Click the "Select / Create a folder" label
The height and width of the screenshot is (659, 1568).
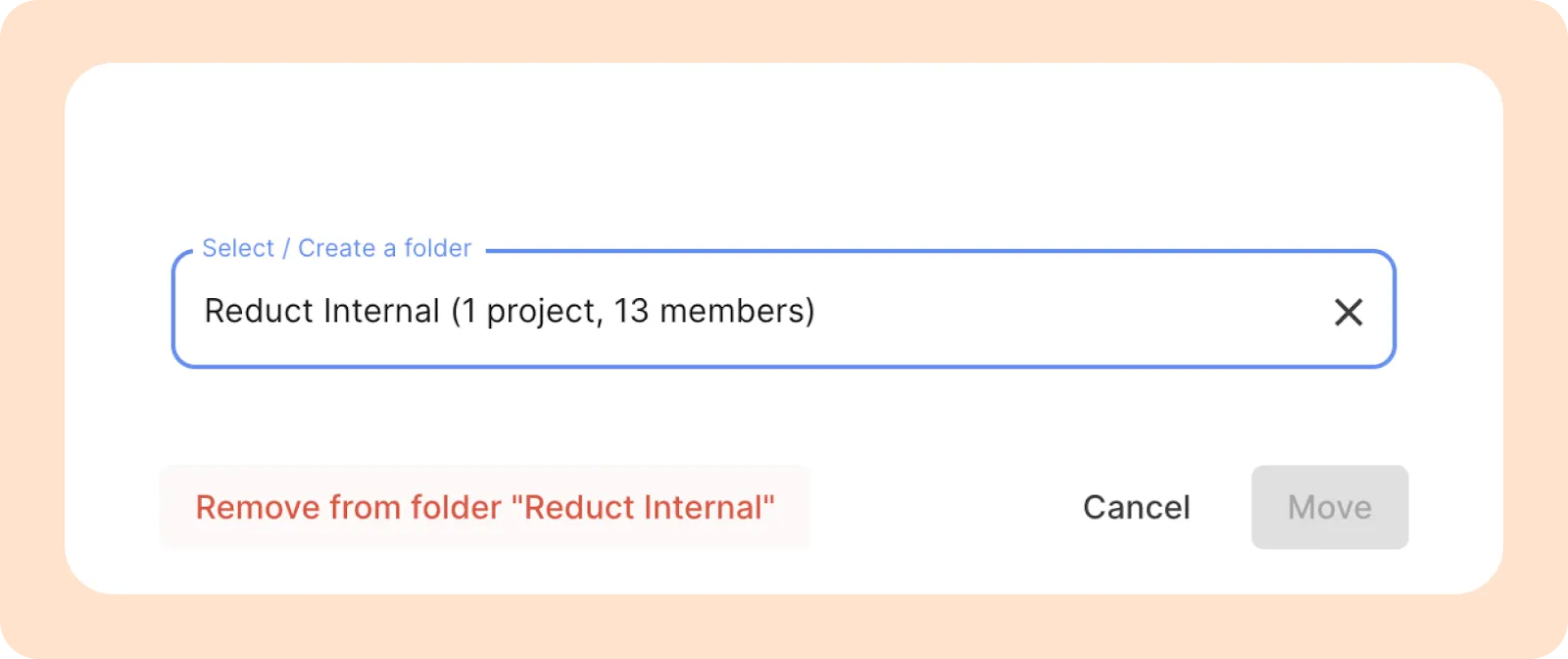pyautogui.click(x=336, y=248)
